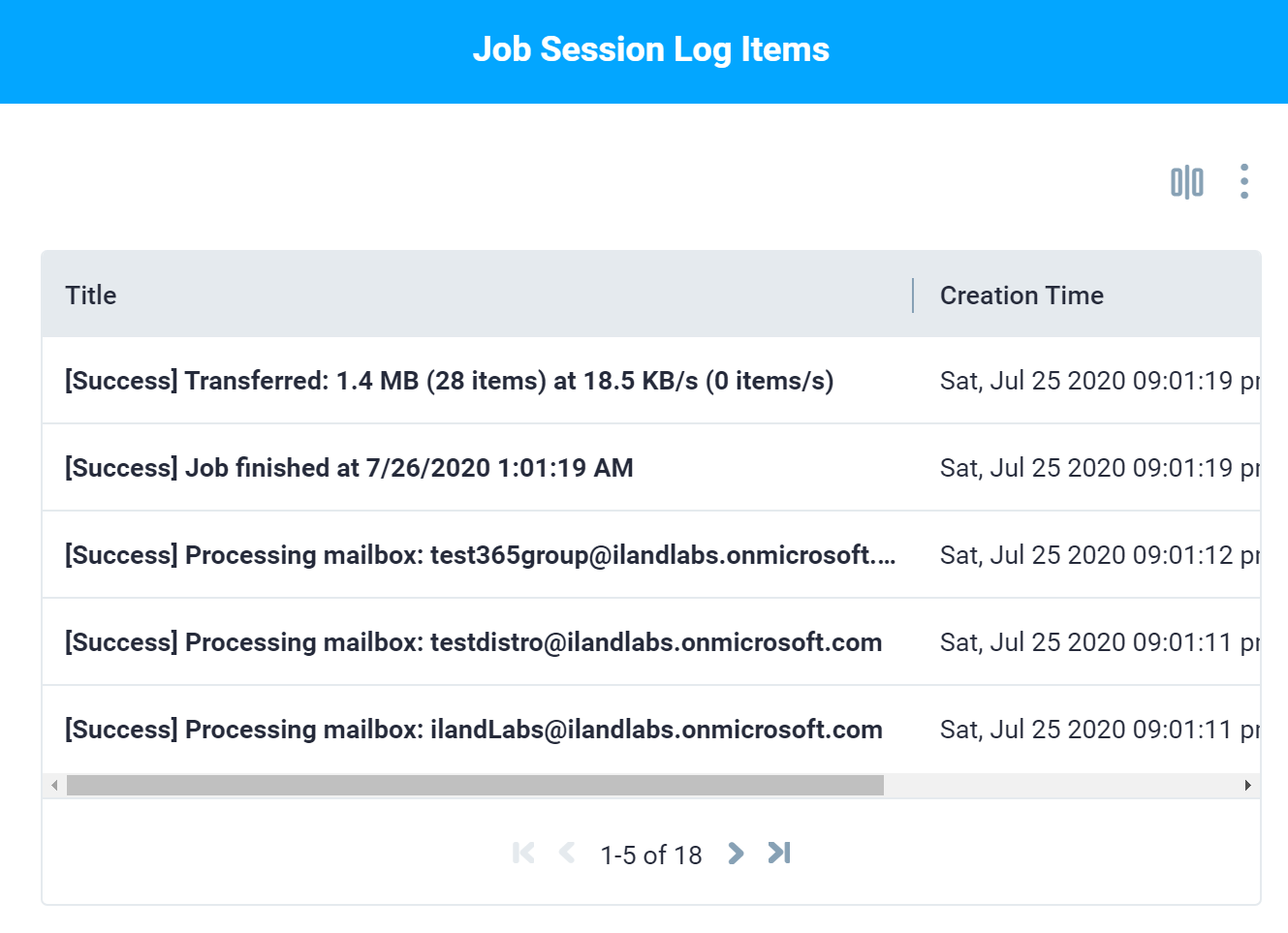
Task: Go to the first page of results
Action: (x=523, y=853)
